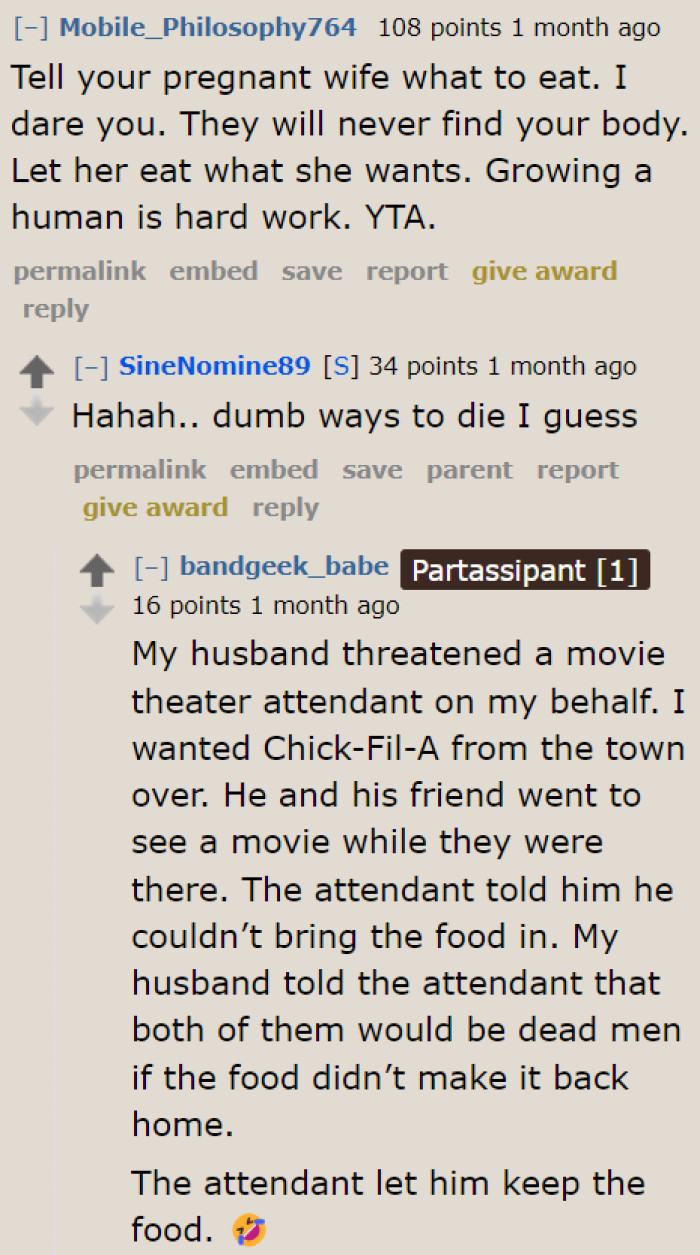Click the Partassipant [1] flair badge
This screenshot has height=1255, width=700.
[x=525, y=568]
